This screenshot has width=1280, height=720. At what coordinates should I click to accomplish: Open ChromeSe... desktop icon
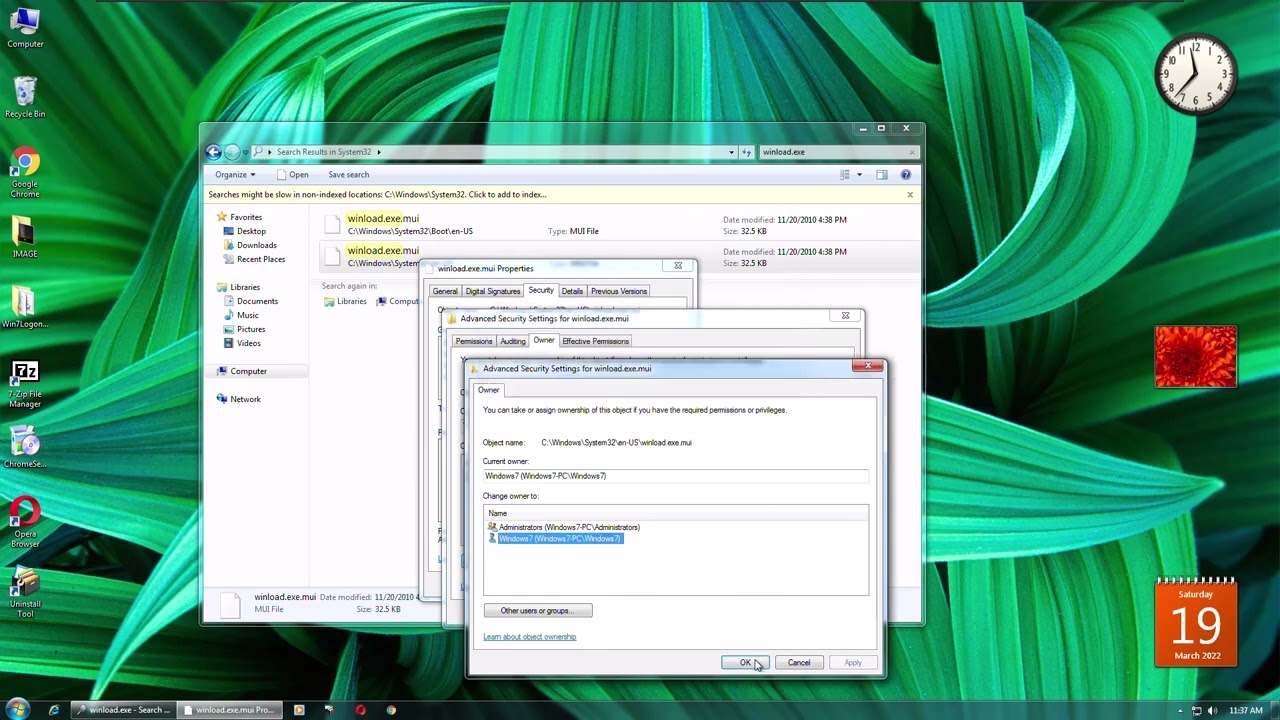(x=25, y=447)
